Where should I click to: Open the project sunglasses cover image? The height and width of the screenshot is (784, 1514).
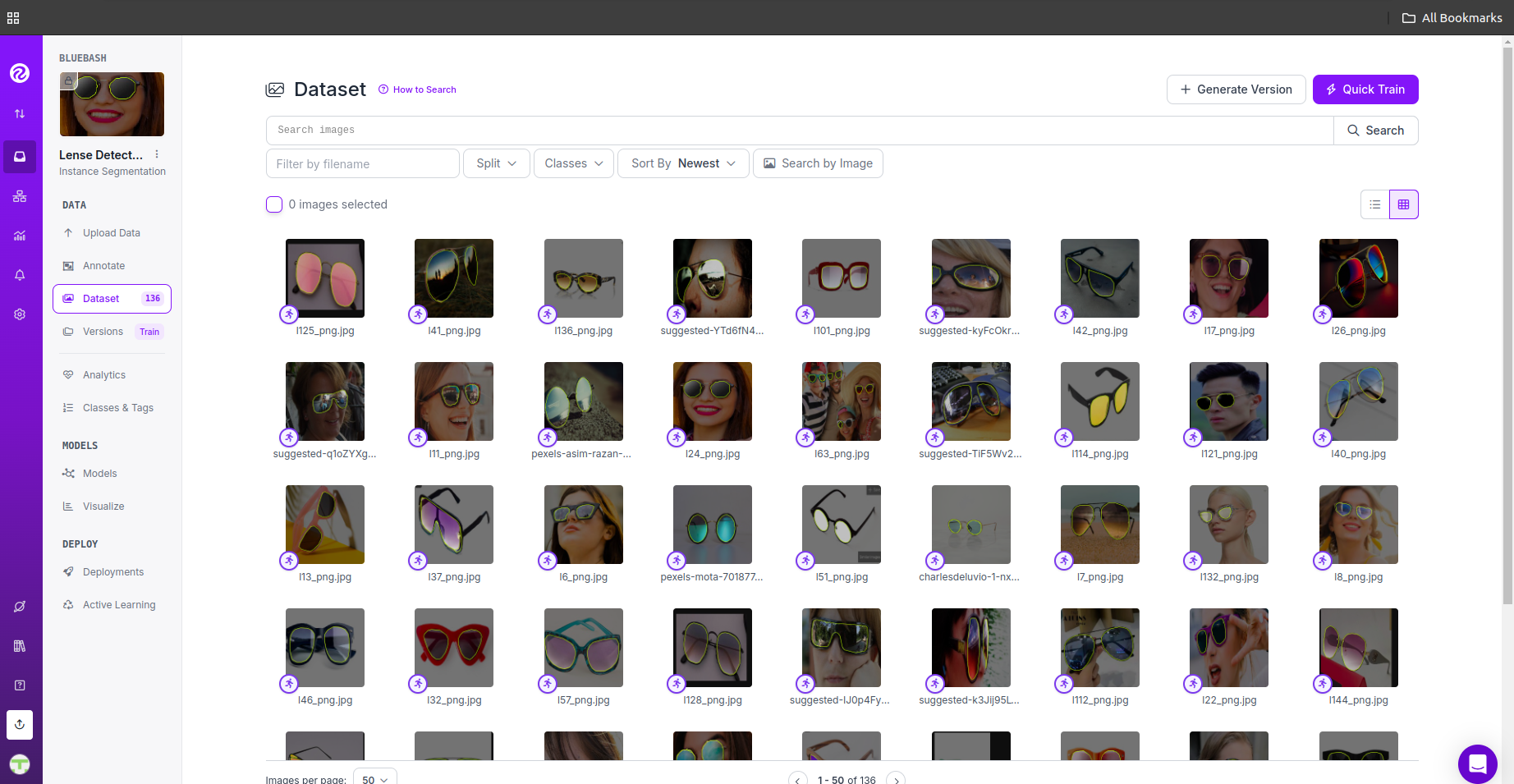point(112,104)
